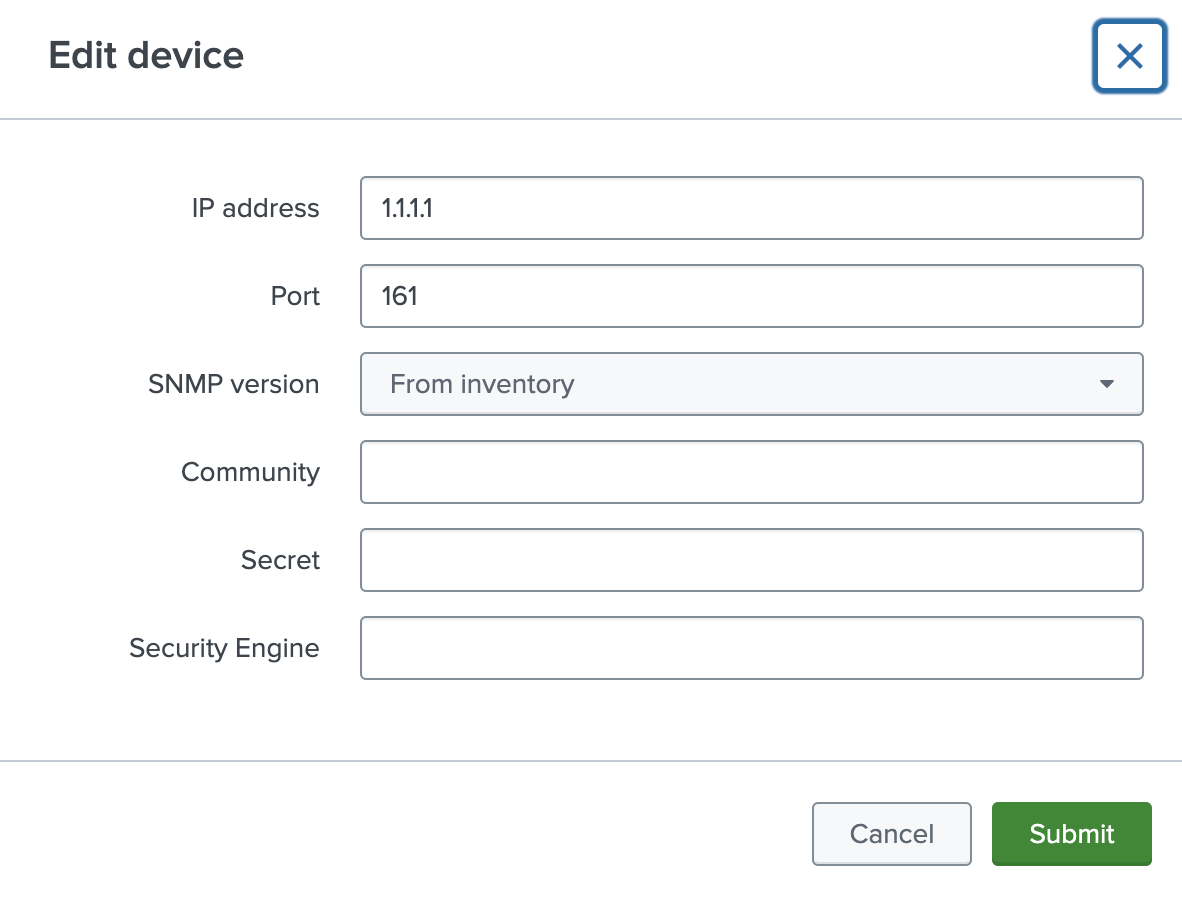Place cursor on the 161 port value
This screenshot has width=1182, height=906.
coord(400,296)
